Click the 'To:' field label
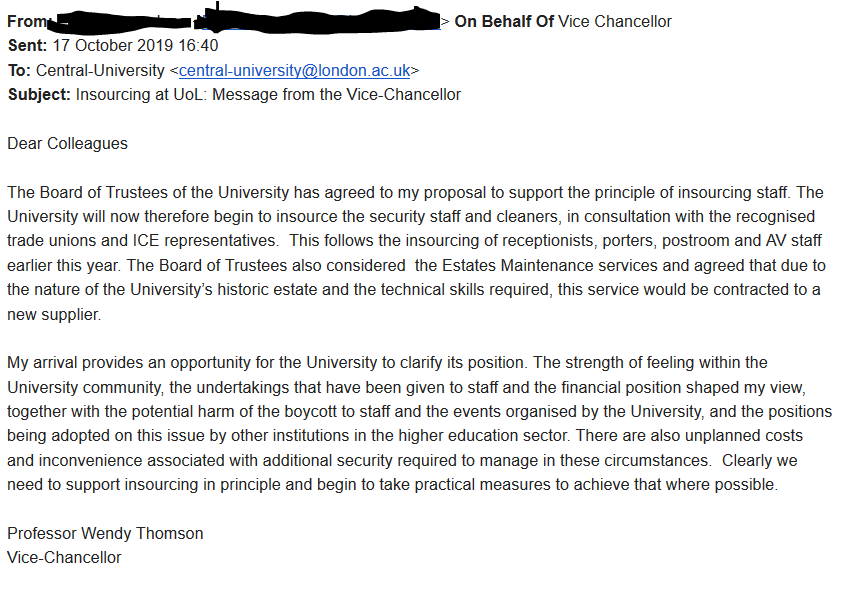The height and width of the screenshot is (590, 846). tap(20, 71)
